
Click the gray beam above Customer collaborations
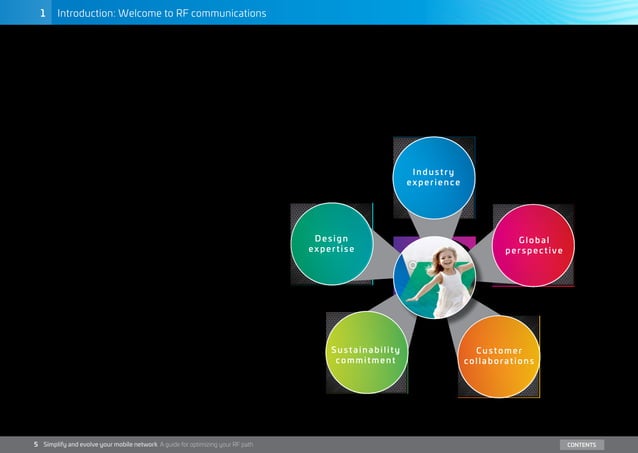tap(468, 317)
